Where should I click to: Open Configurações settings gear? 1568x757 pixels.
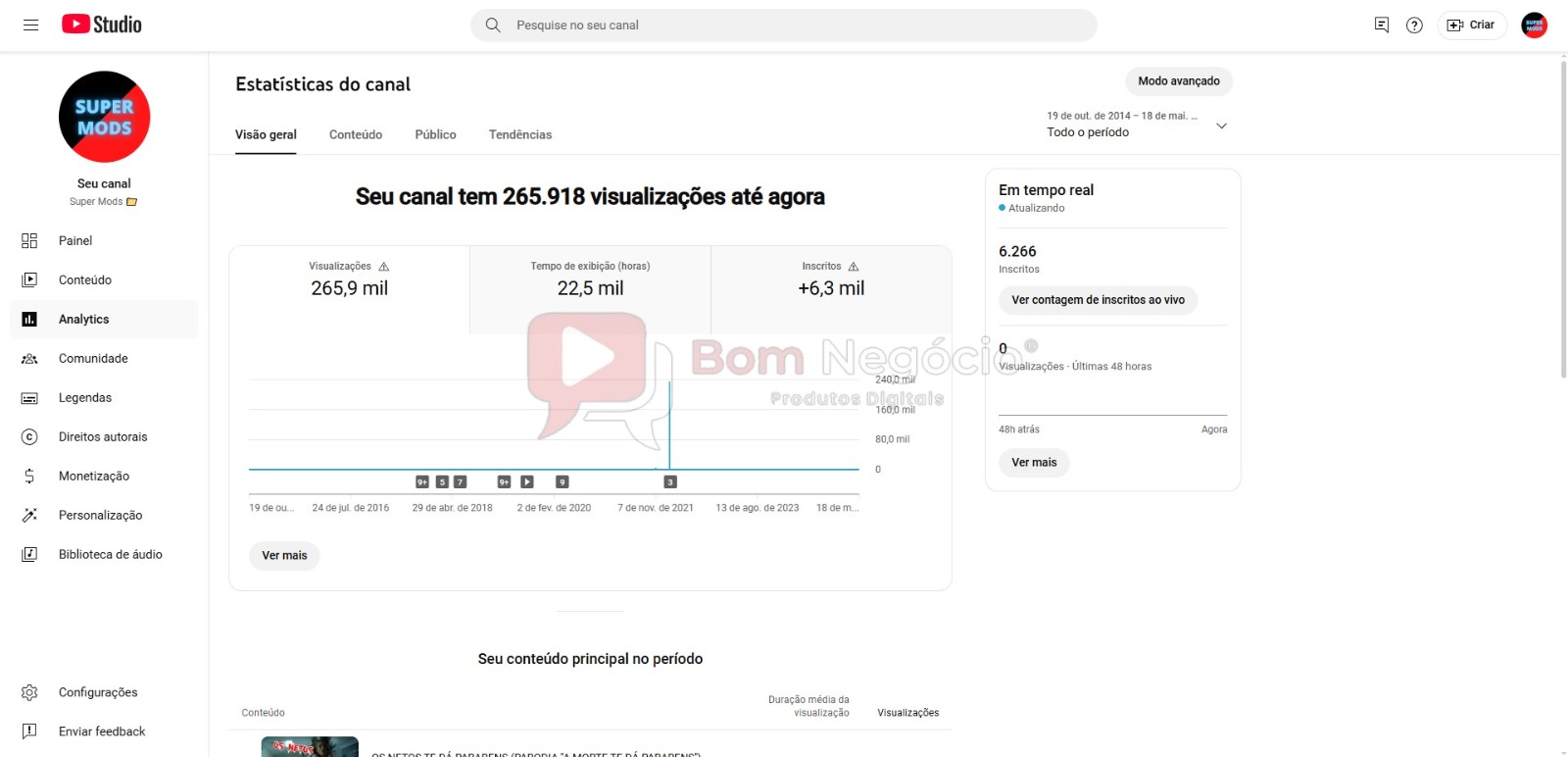29,692
